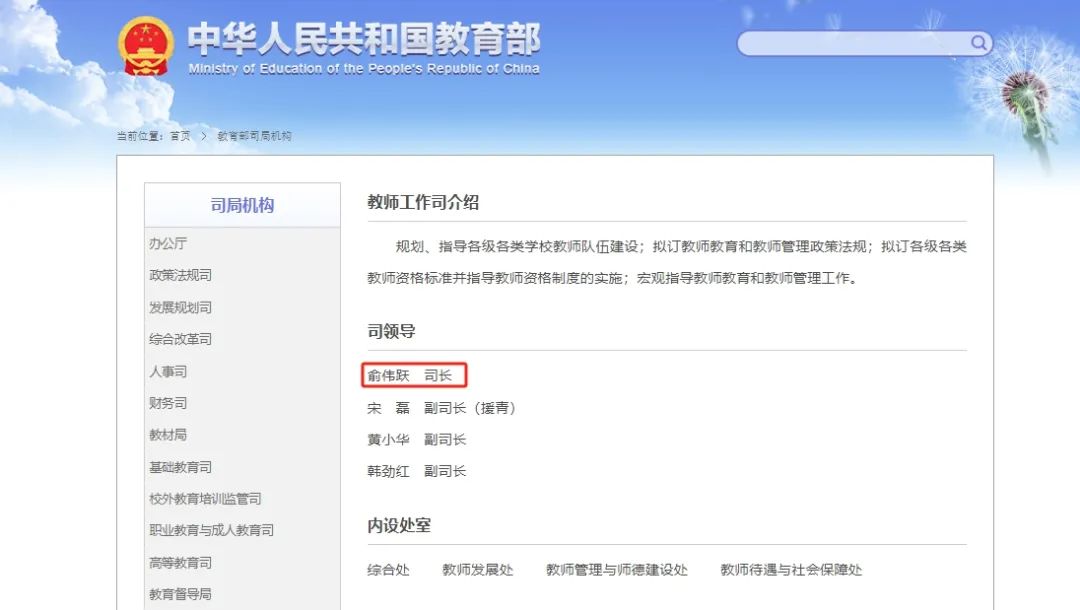1080x610 pixels.
Task: Select 校外教育培训监管司 in the sidebar
Action: [205, 499]
